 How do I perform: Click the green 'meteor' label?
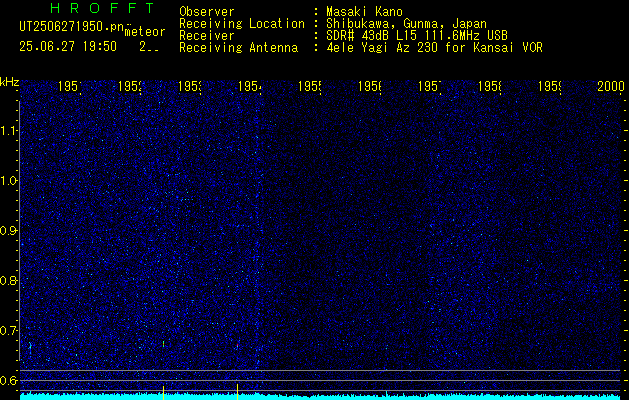click(145, 32)
